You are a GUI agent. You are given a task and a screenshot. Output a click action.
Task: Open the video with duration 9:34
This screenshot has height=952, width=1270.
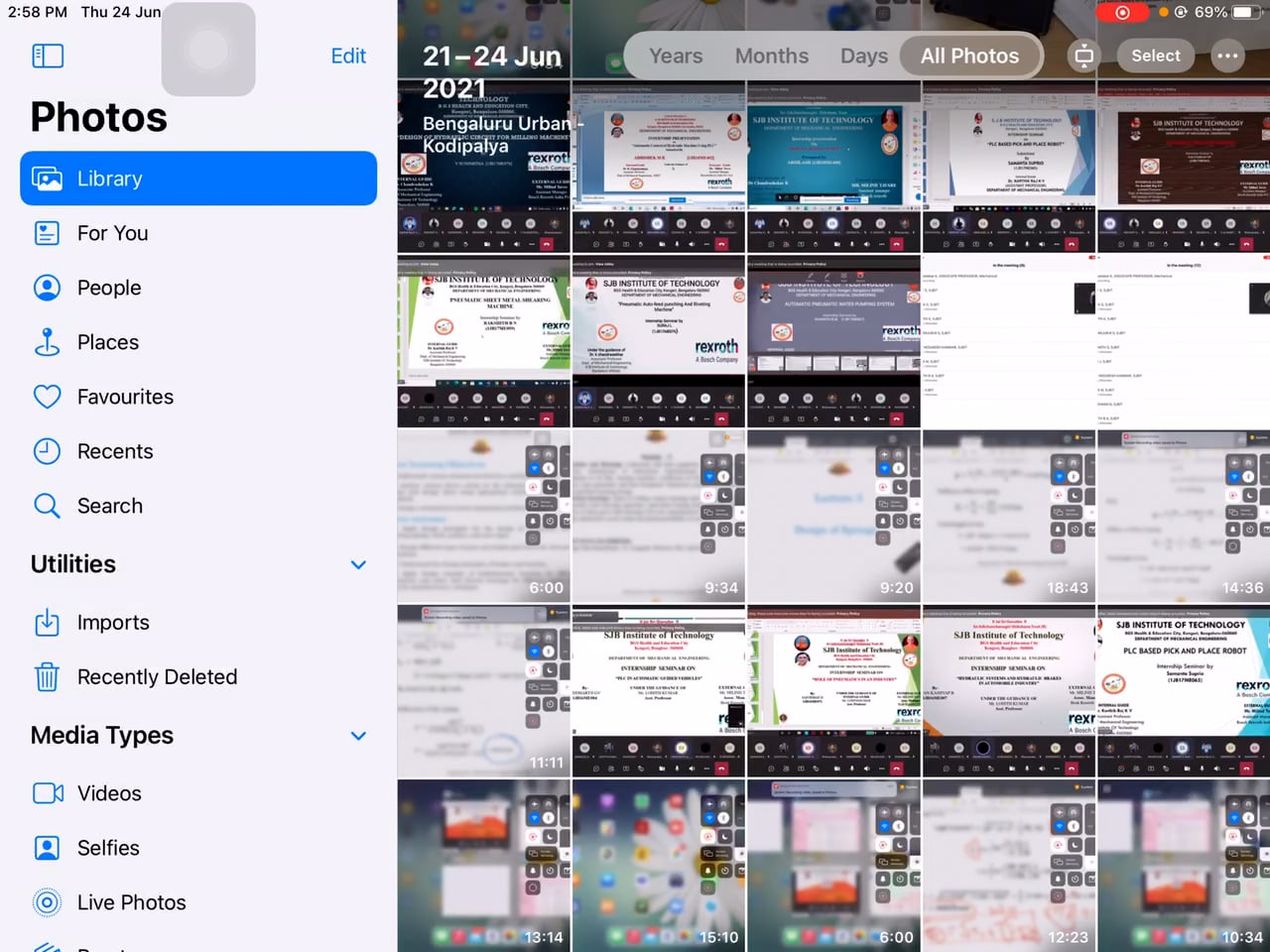coord(659,516)
